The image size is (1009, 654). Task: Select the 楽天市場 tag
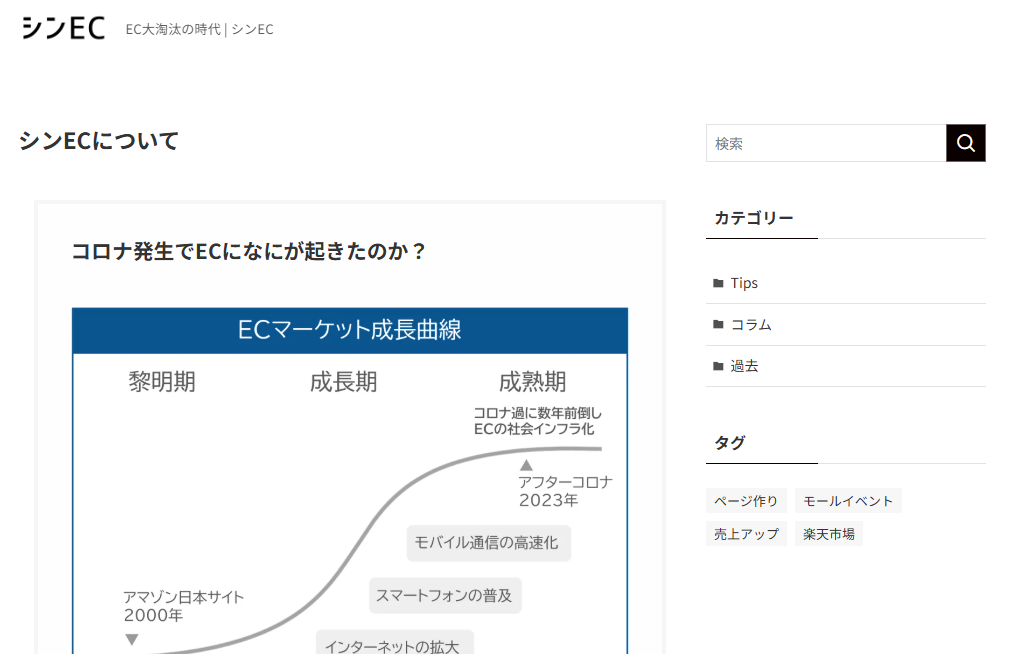tap(828, 533)
